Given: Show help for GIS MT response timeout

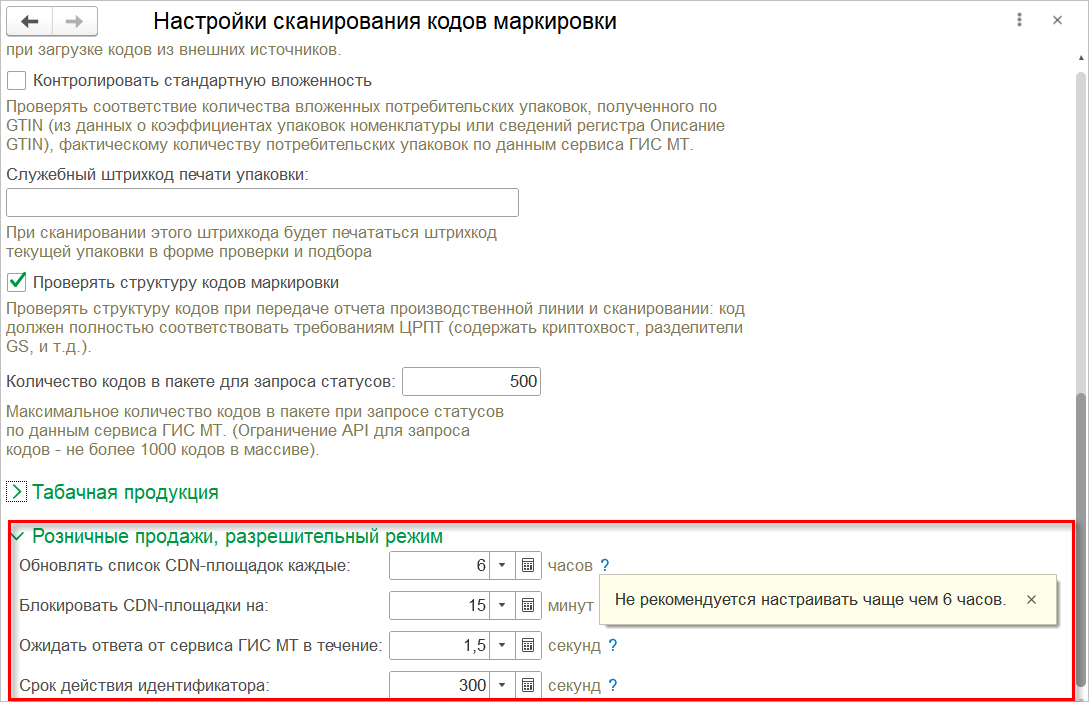Looking at the screenshot, I should (x=613, y=646).
